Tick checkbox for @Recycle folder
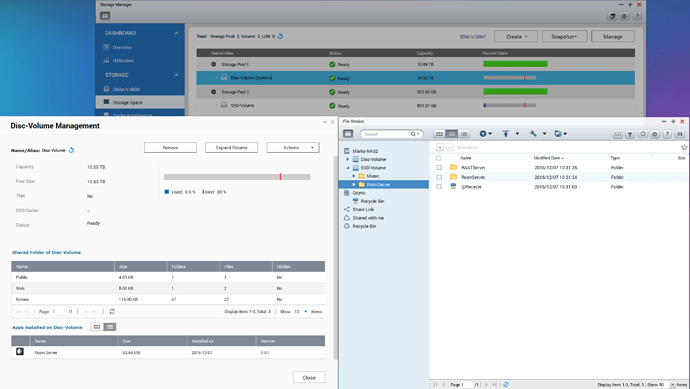Viewport: 690px width, 389px height. (439, 187)
